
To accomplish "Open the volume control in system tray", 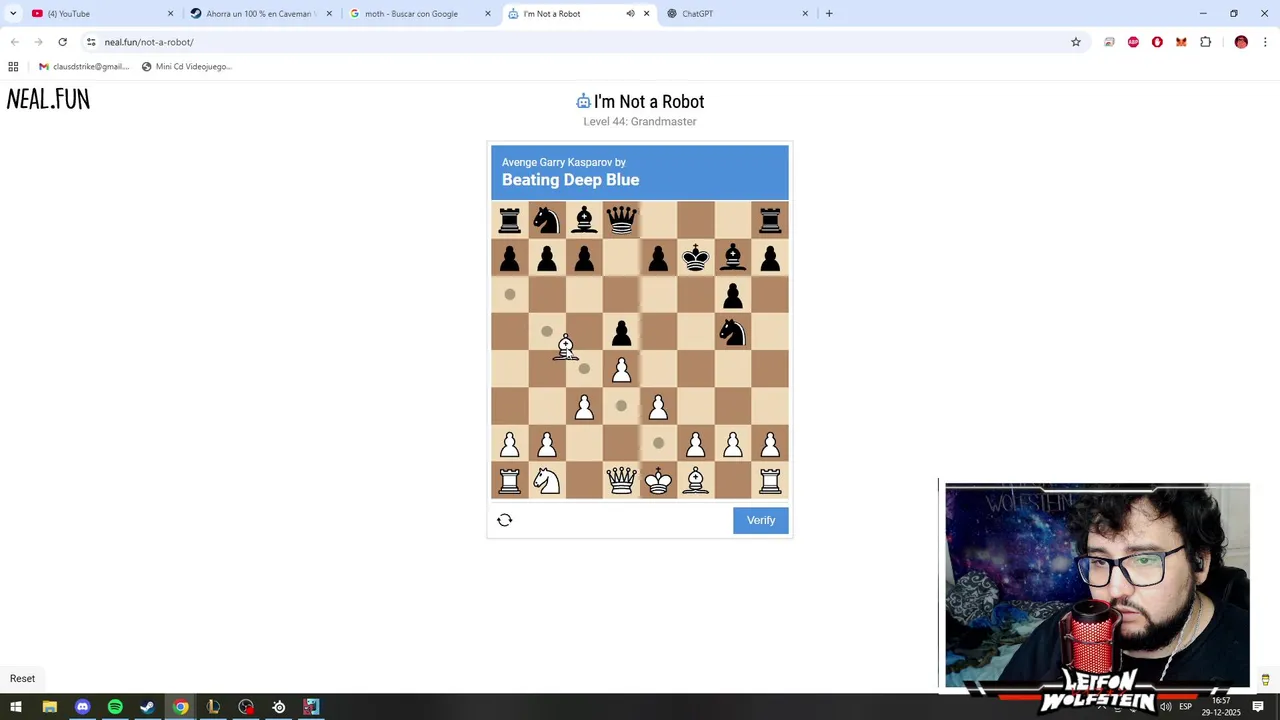I will (x=1165, y=707).
